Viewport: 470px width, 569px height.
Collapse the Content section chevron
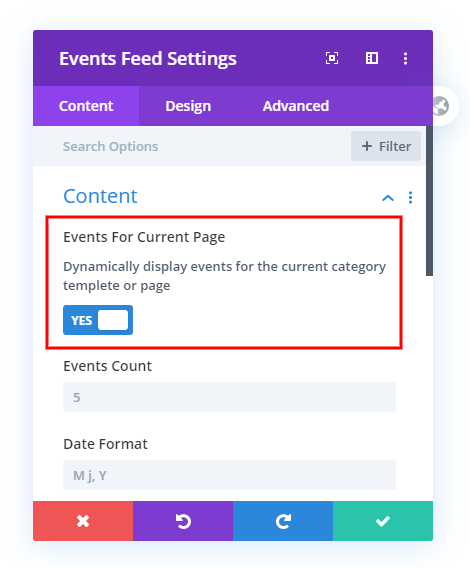point(388,198)
